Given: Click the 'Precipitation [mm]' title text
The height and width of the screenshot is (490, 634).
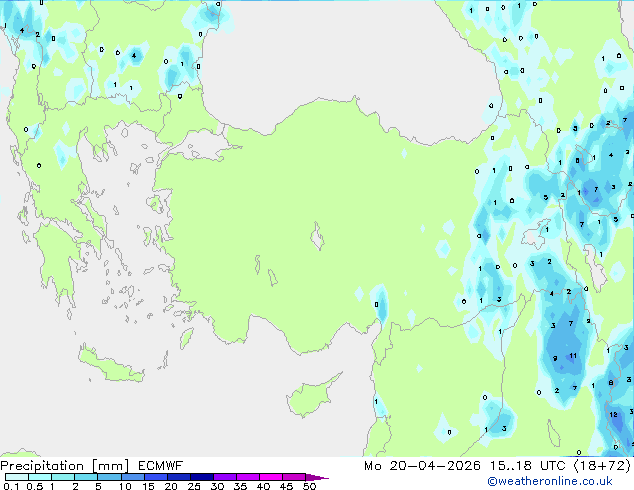Looking at the screenshot, I should pos(65,466).
